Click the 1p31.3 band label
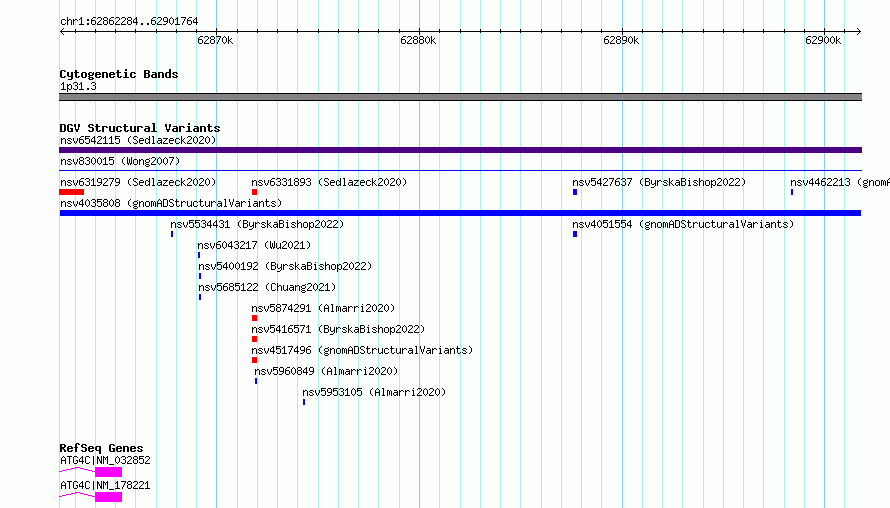 (78, 86)
